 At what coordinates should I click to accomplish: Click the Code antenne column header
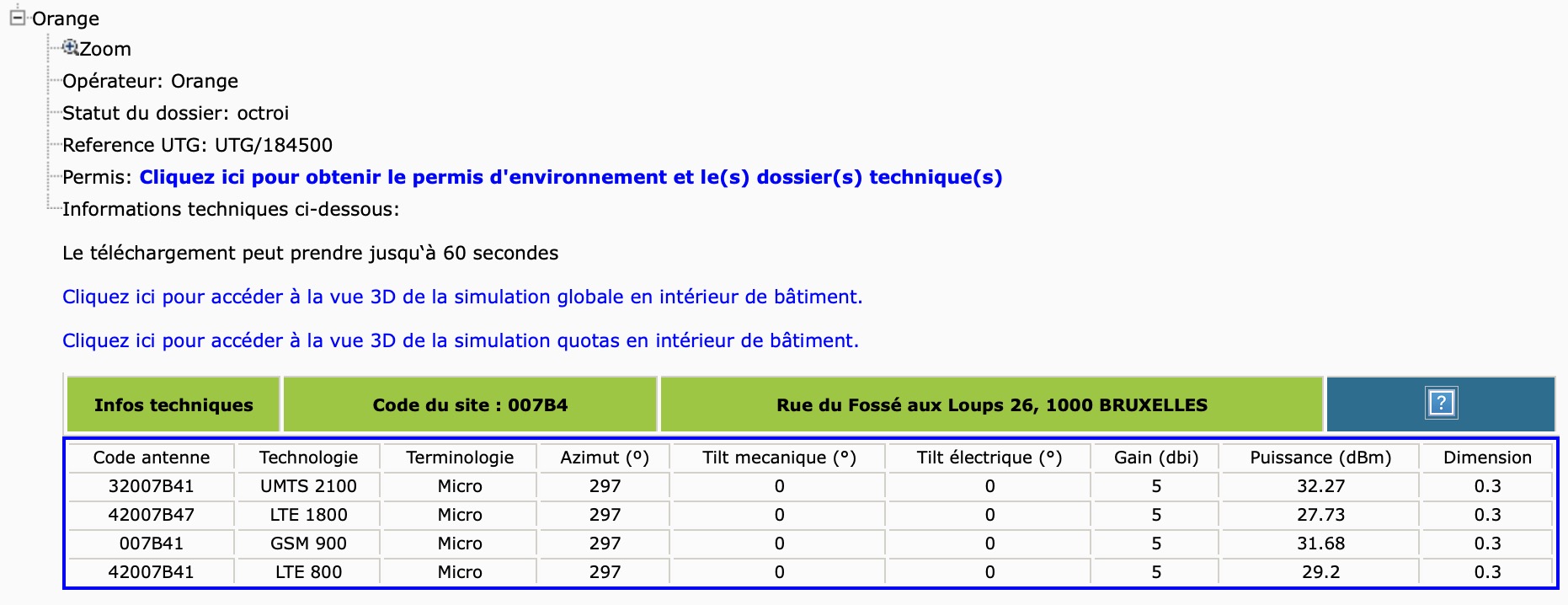point(152,458)
